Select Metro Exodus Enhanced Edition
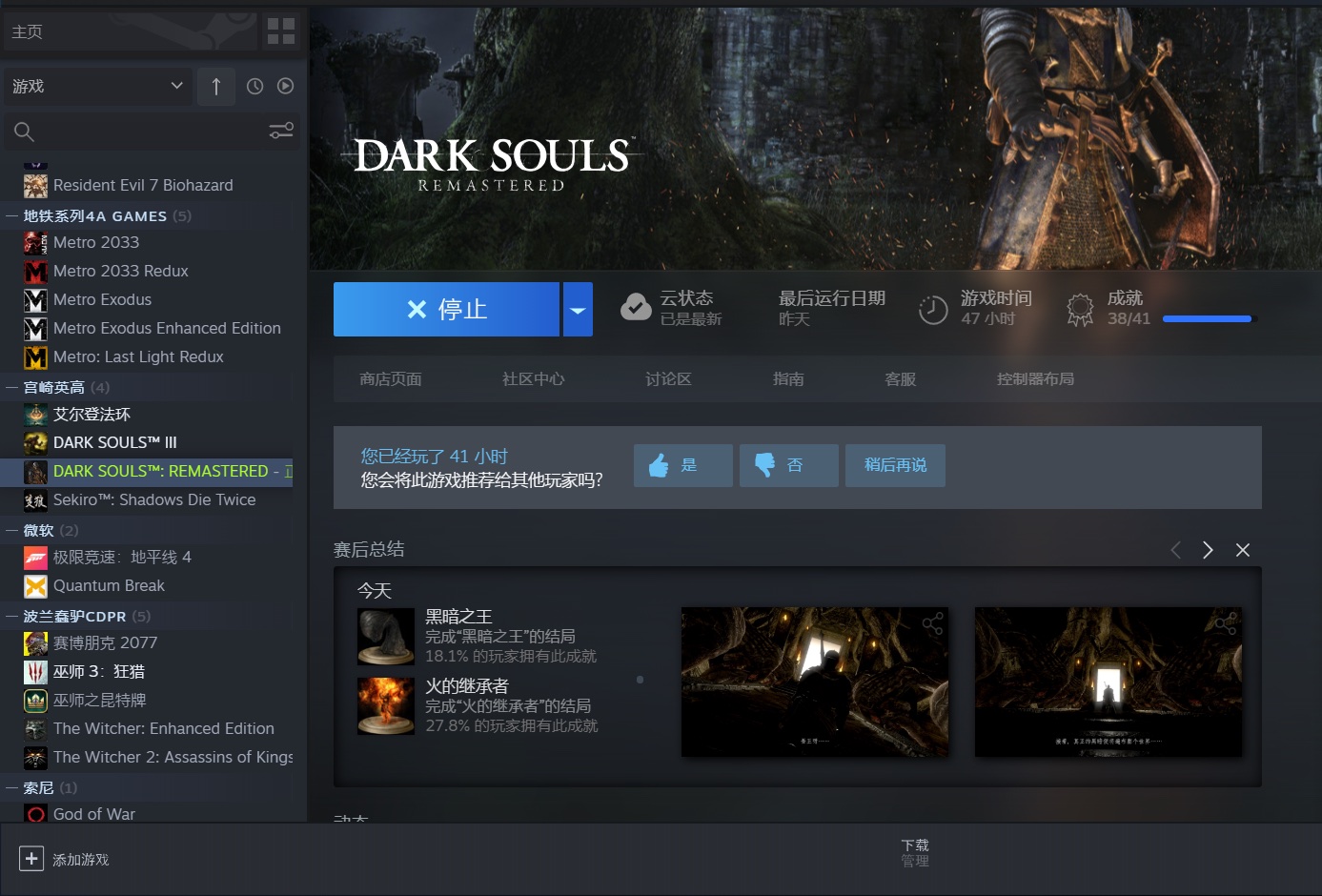Screen dimensions: 1322x896 (x=167, y=328)
